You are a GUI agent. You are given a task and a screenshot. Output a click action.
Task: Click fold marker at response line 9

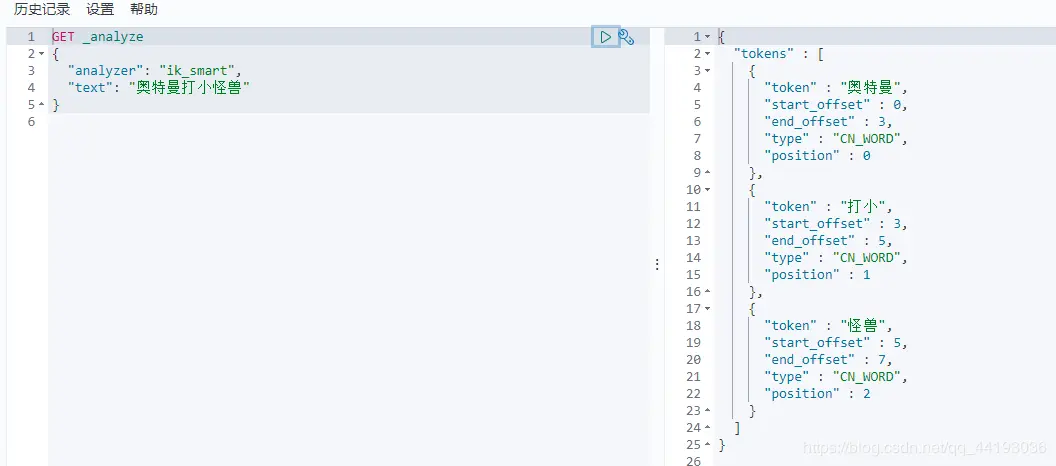[707, 172]
